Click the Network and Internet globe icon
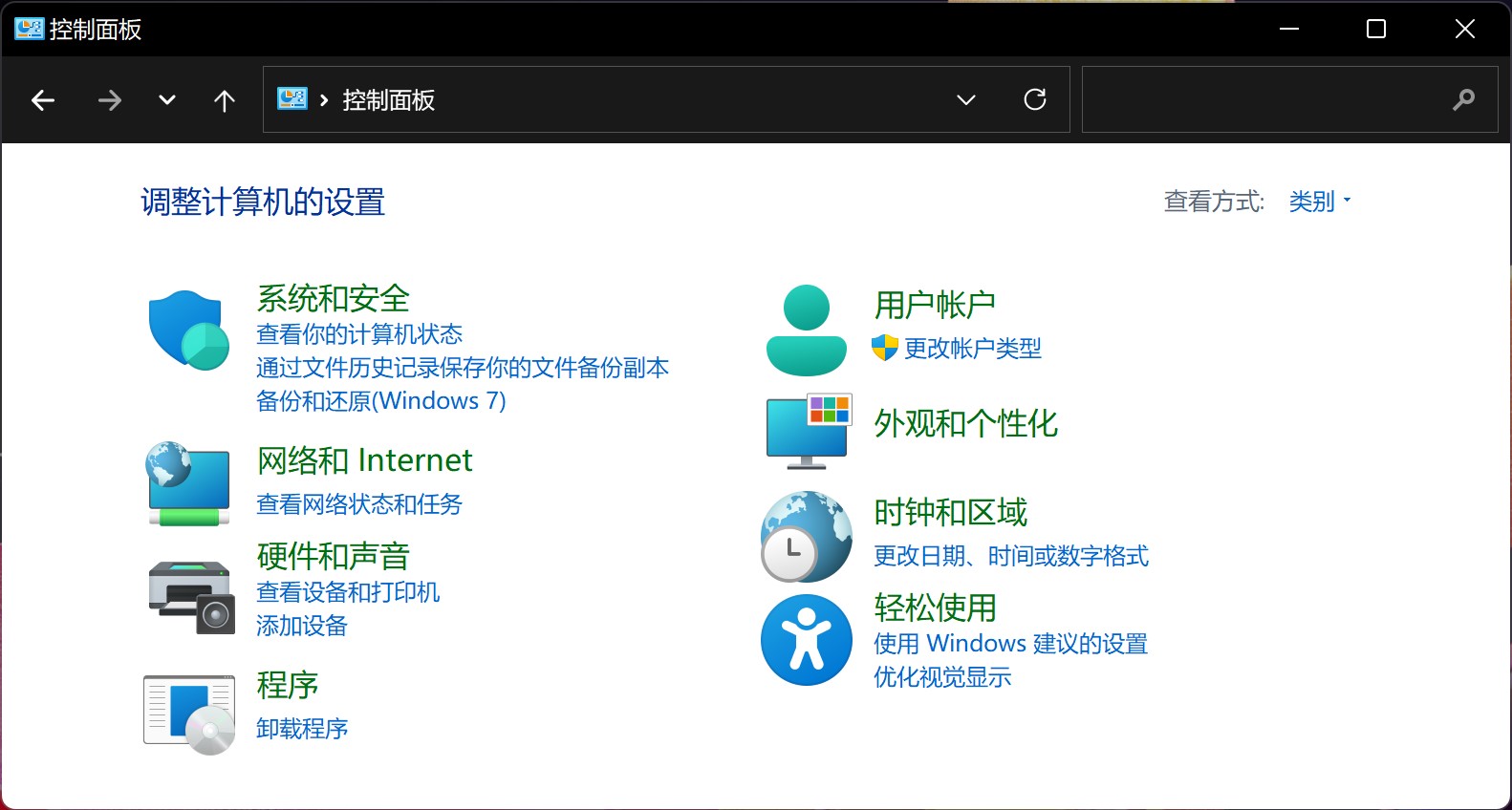Screen dimensions: 1512x810 click(x=188, y=483)
